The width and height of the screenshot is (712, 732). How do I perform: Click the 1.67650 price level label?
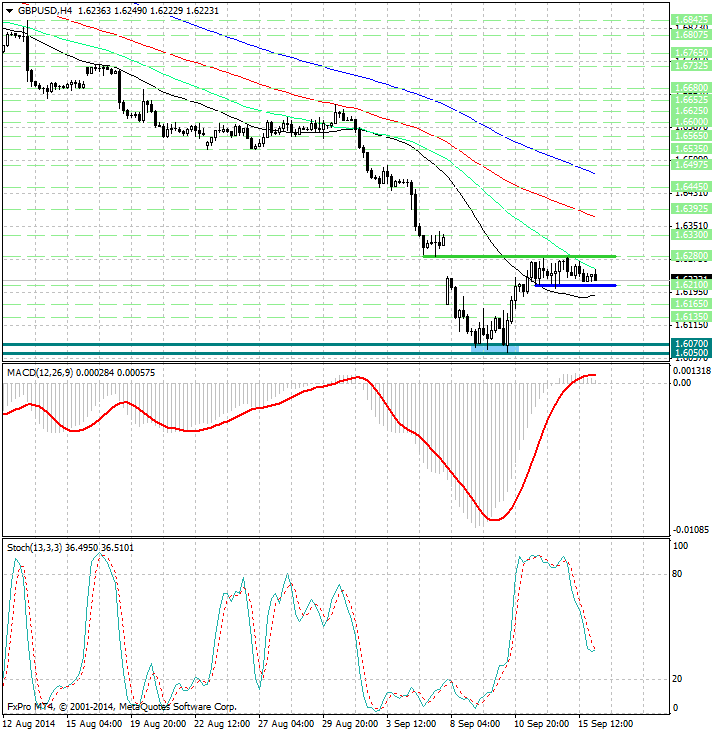coord(691,53)
